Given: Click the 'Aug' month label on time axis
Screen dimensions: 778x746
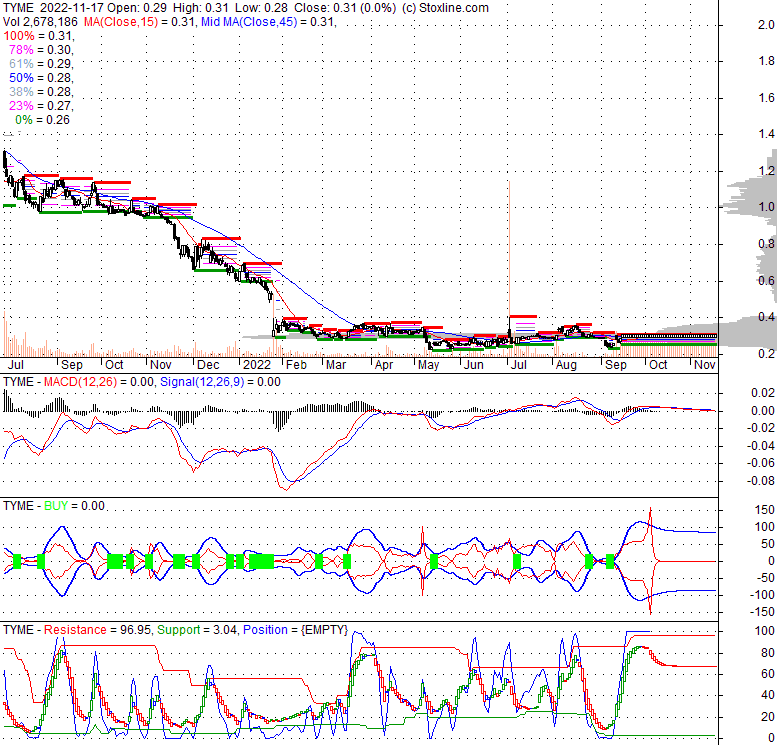Looking at the screenshot, I should [x=566, y=365].
